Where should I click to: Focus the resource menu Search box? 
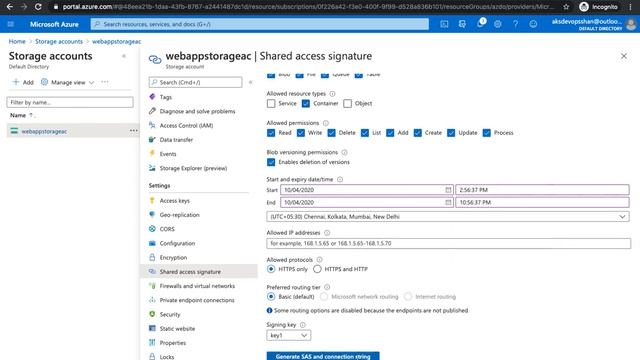(195, 82)
